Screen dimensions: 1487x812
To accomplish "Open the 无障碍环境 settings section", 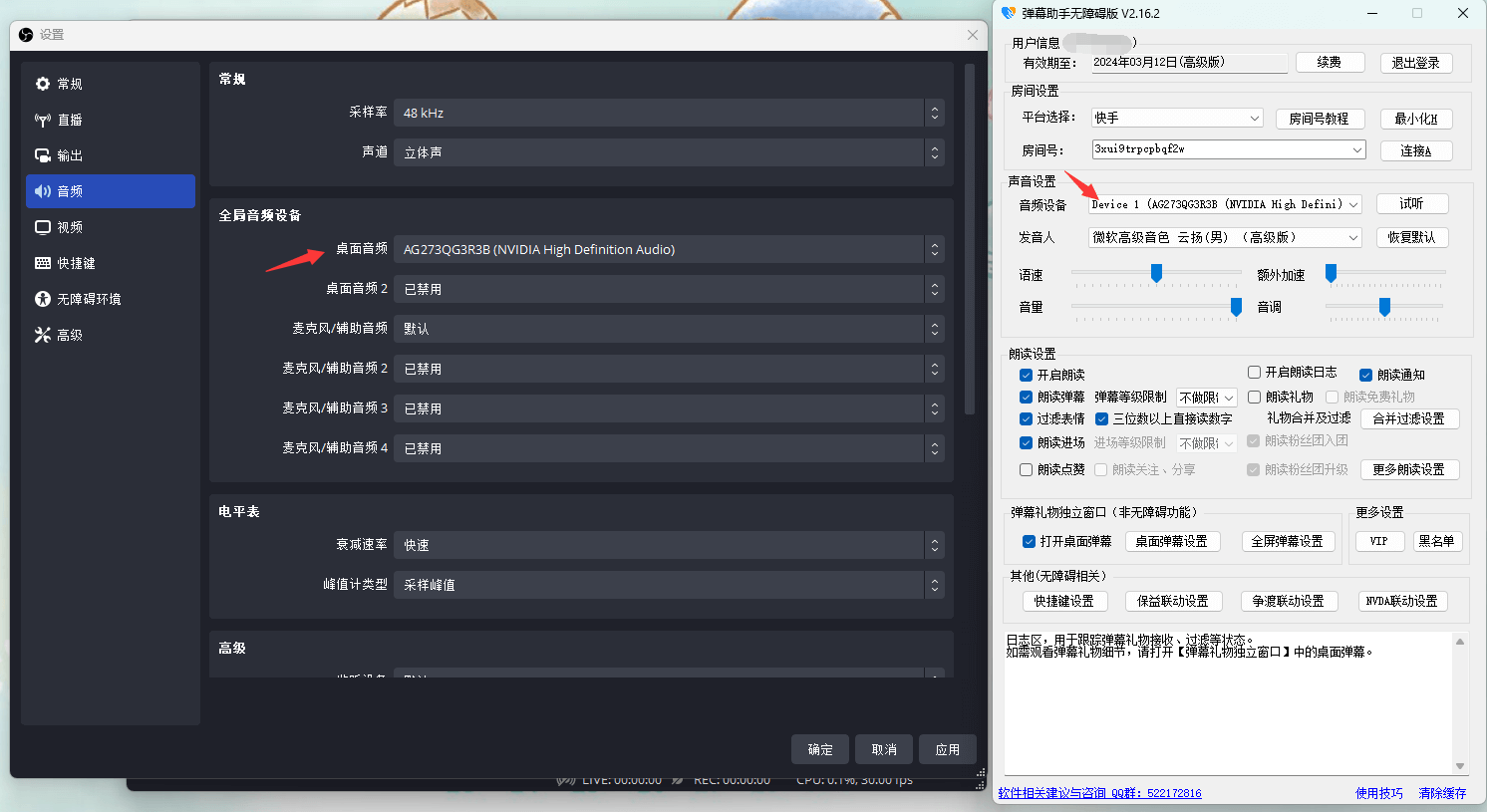I will click(x=110, y=299).
